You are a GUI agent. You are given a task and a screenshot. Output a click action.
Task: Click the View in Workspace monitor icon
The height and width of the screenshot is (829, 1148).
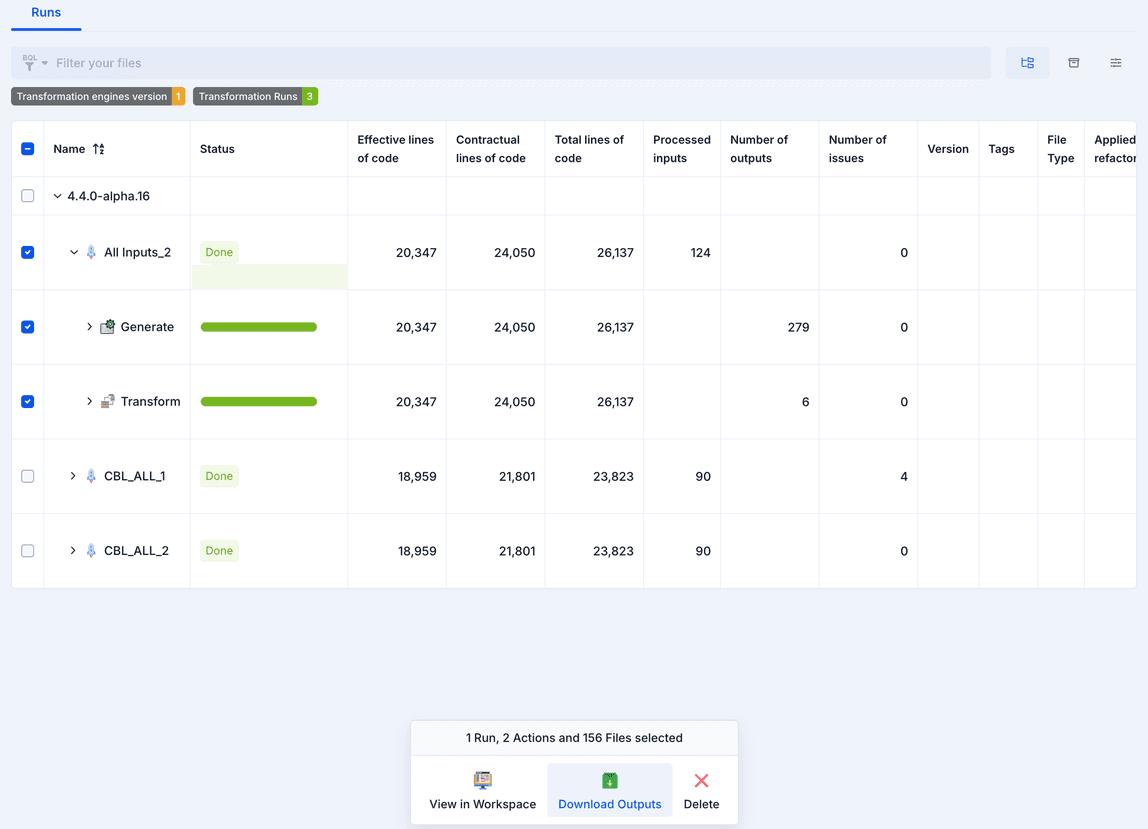(x=482, y=779)
